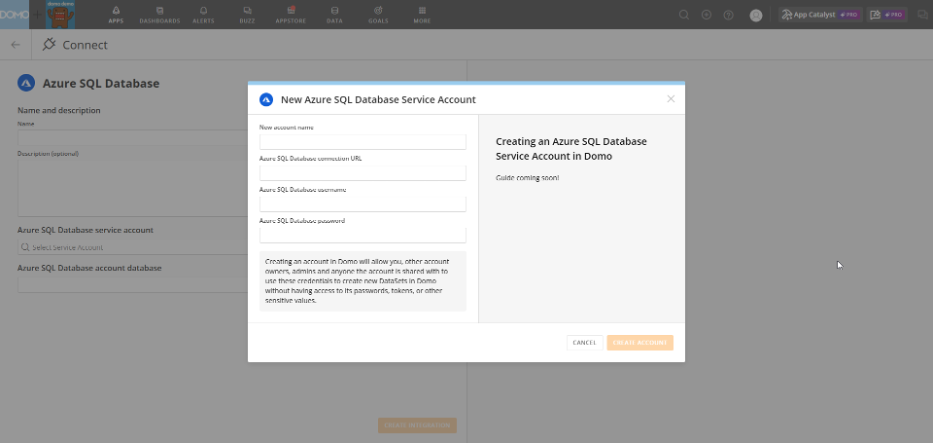Click the Connect plug icon
The width and height of the screenshot is (934, 444).
(x=49, y=44)
